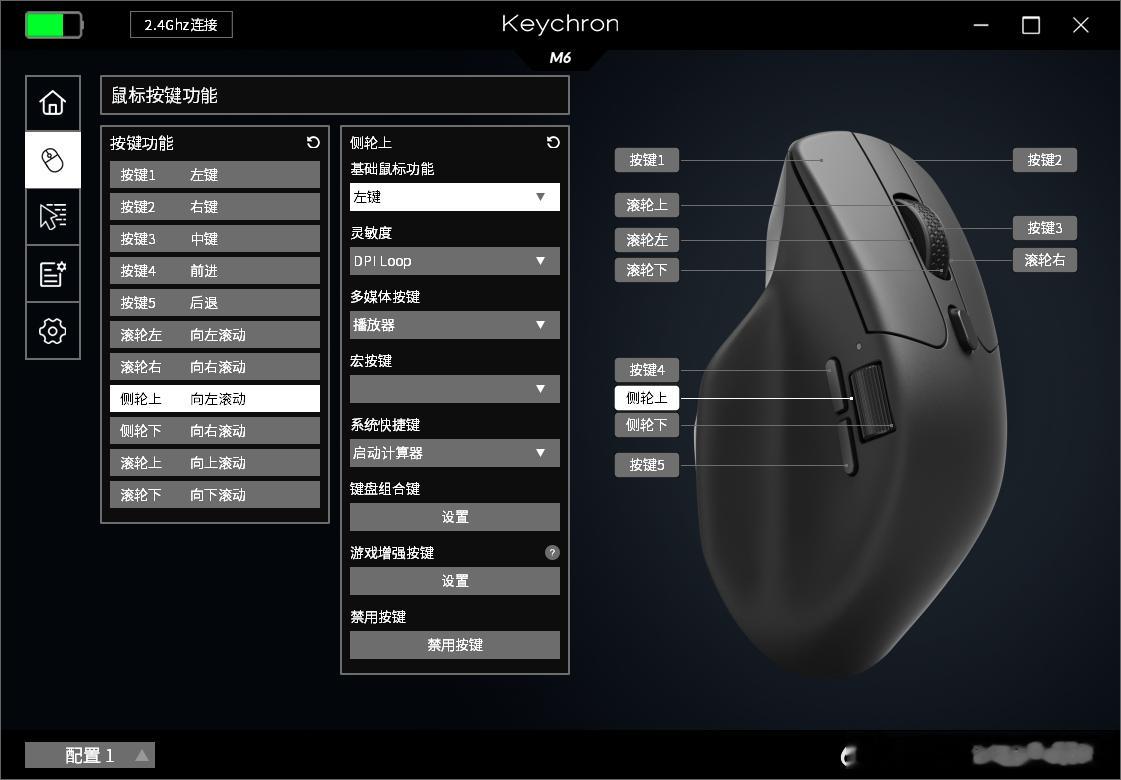Select row 按键2 右键
This screenshot has width=1121, height=780.
click(214, 207)
